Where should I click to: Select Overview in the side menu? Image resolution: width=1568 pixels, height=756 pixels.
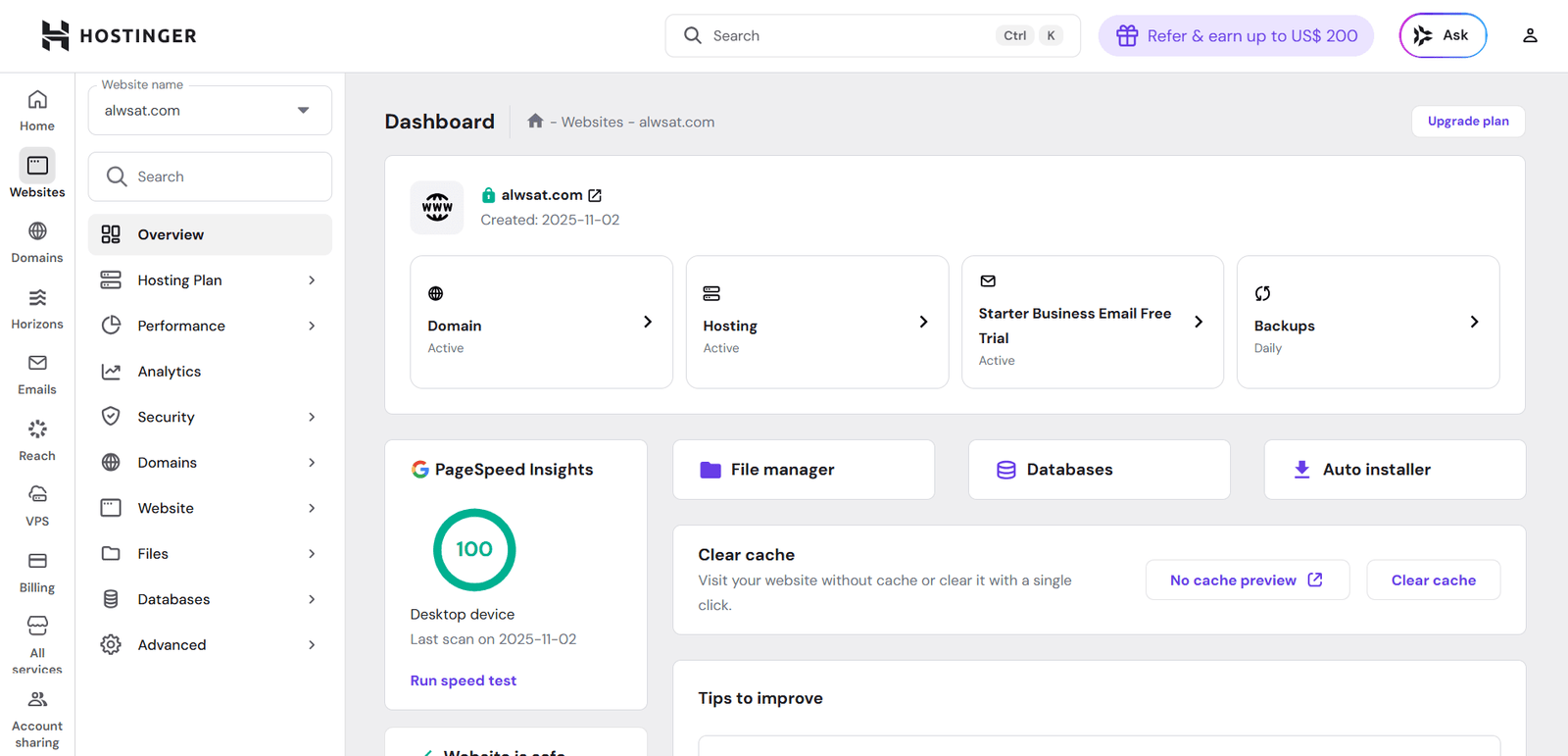[210, 234]
